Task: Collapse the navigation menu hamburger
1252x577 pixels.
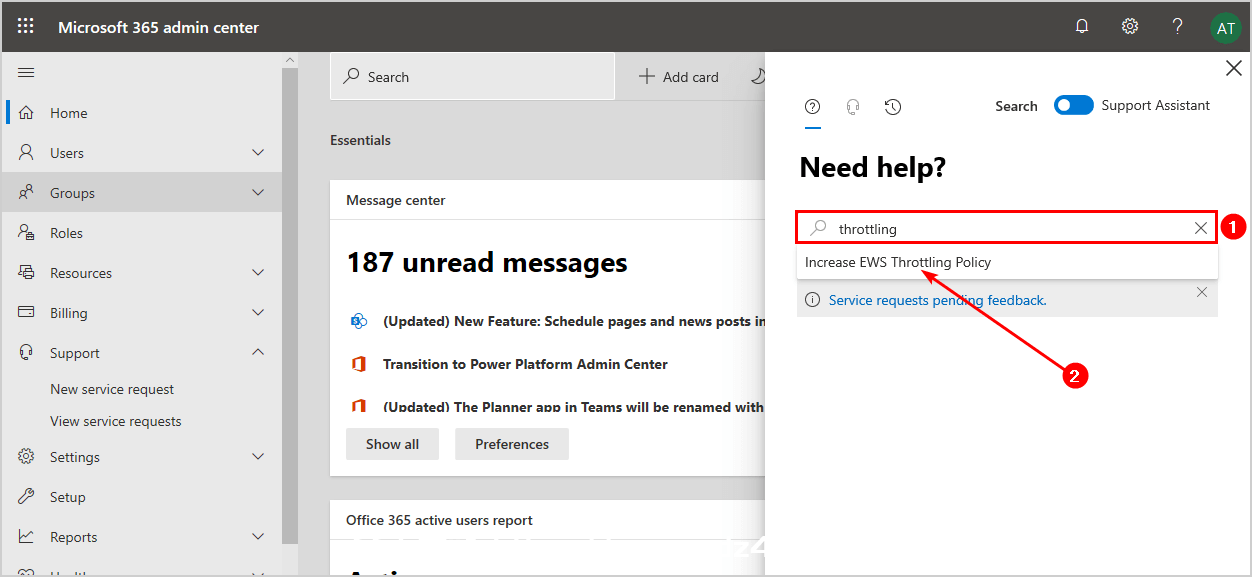Action: [x=26, y=72]
